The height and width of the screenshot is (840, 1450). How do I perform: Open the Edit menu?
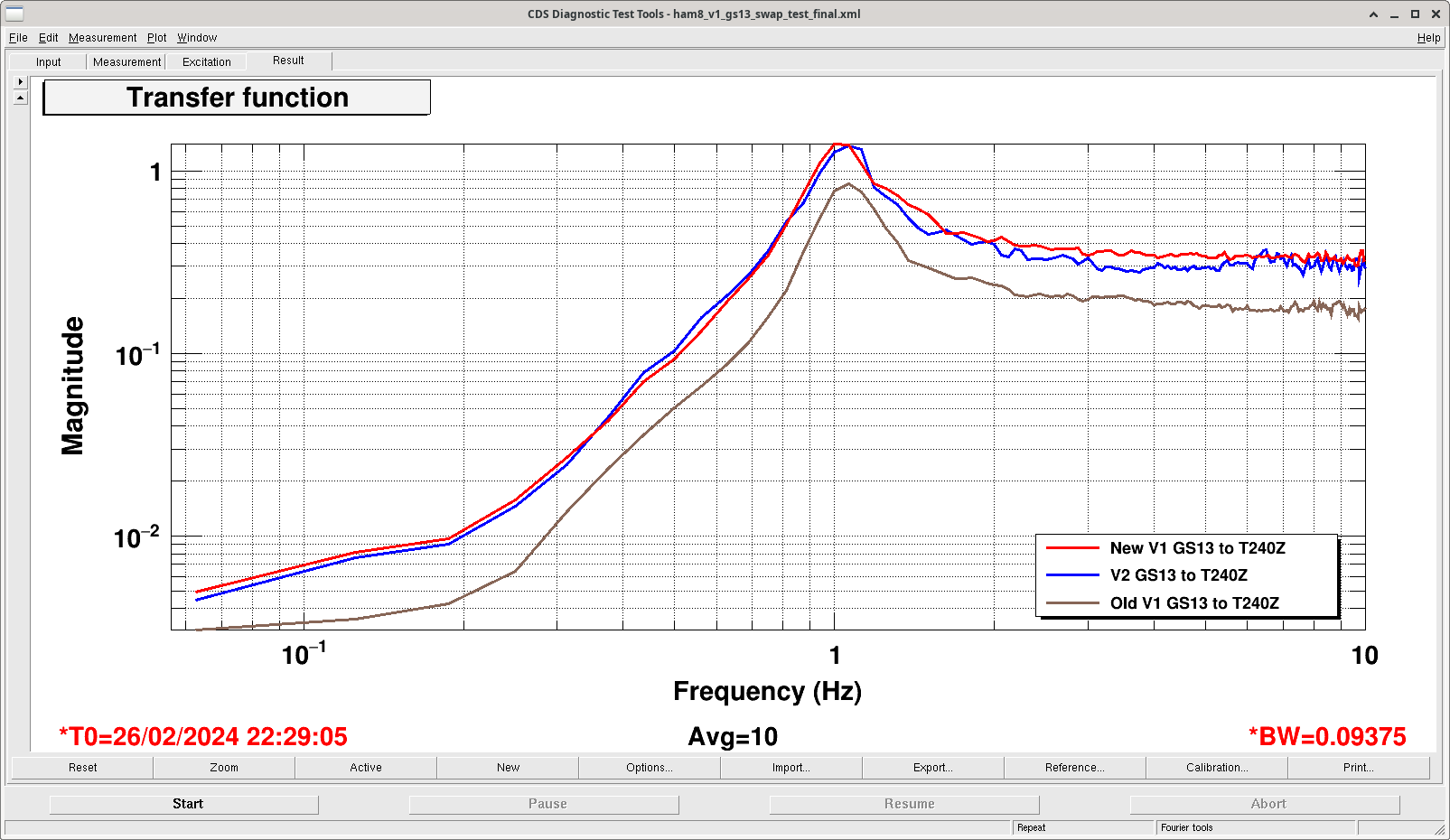click(48, 38)
